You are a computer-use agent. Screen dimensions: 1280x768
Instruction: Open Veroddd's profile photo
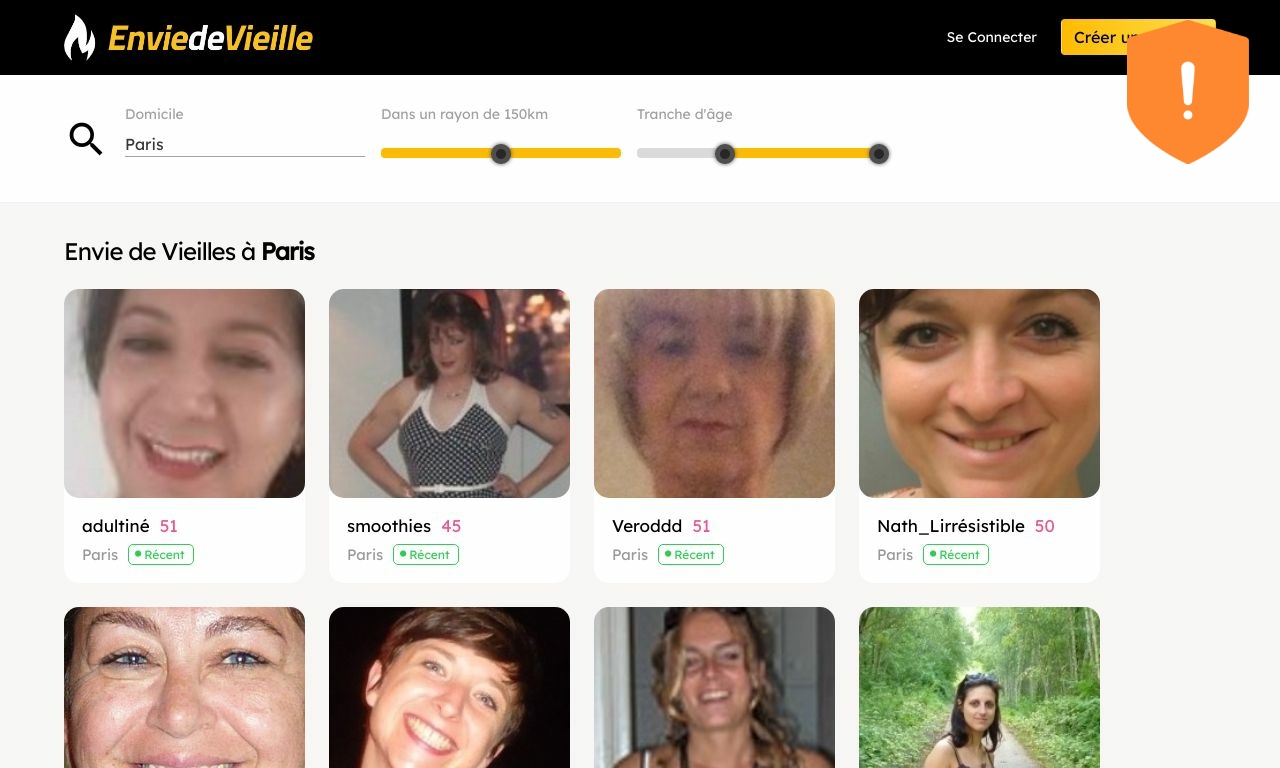714,393
